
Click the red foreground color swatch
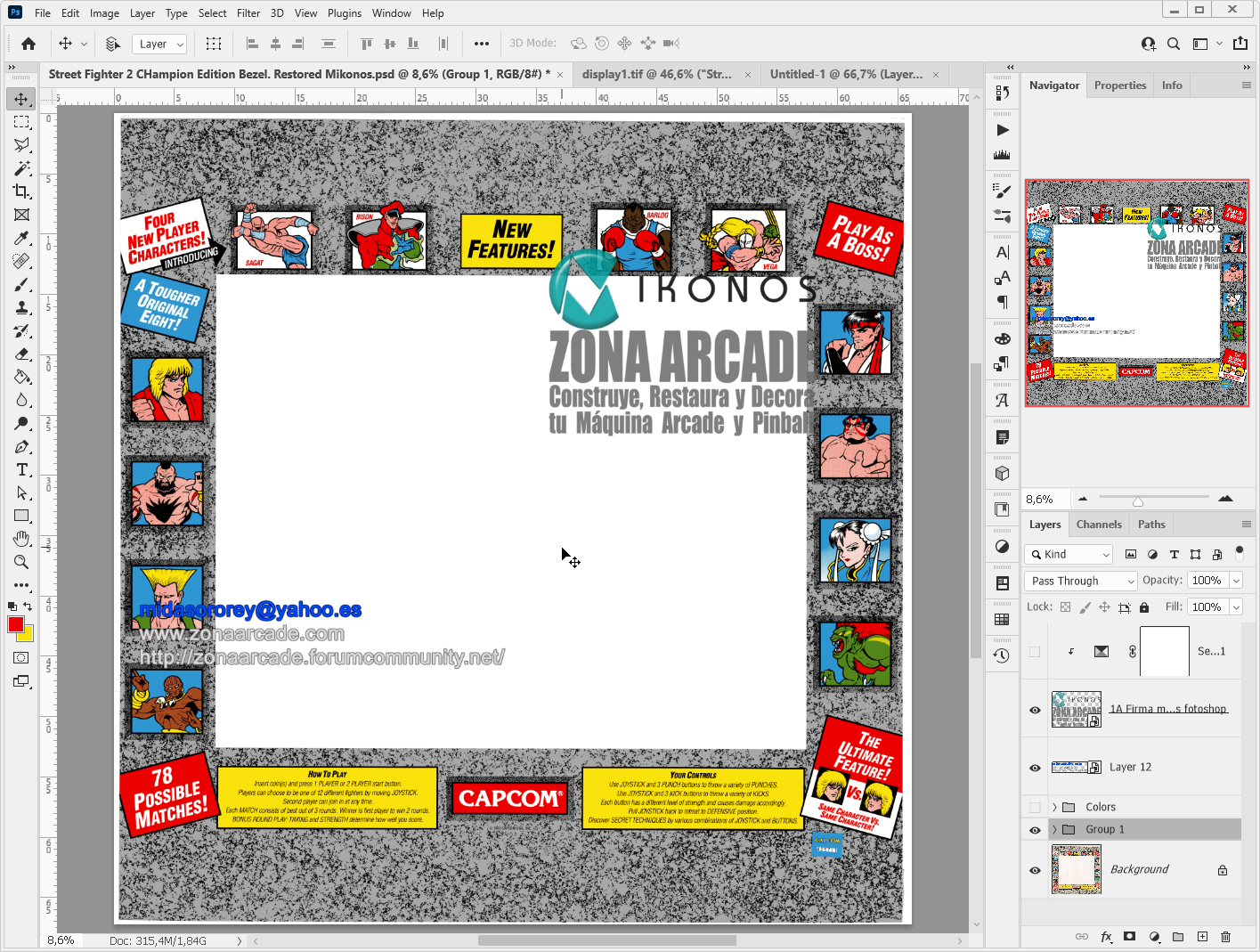pos(15,624)
